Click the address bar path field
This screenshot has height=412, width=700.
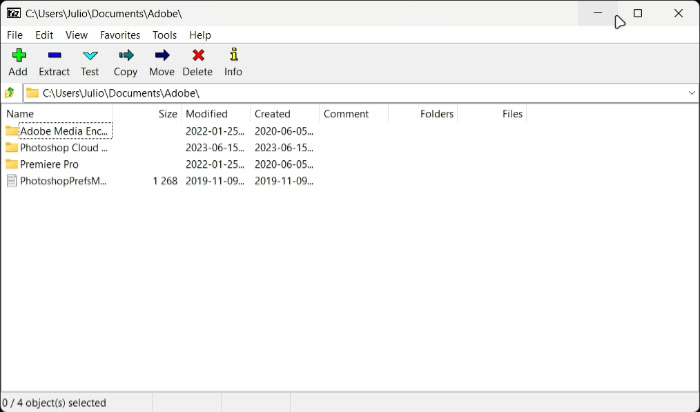(x=362, y=93)
